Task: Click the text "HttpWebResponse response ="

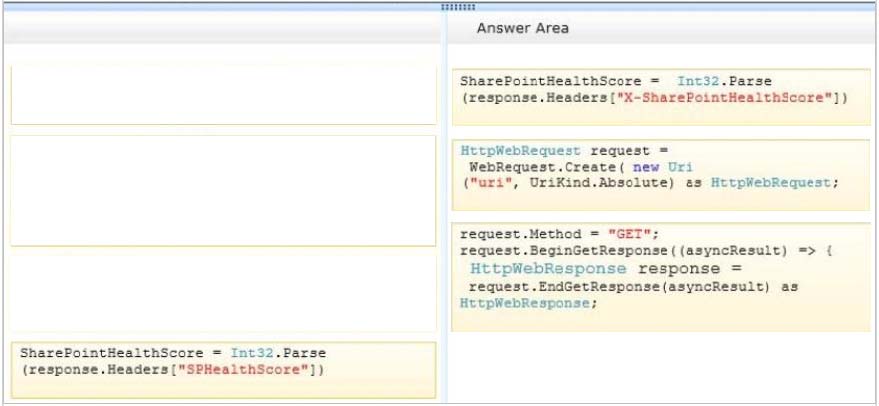Action: coord(606,269)
